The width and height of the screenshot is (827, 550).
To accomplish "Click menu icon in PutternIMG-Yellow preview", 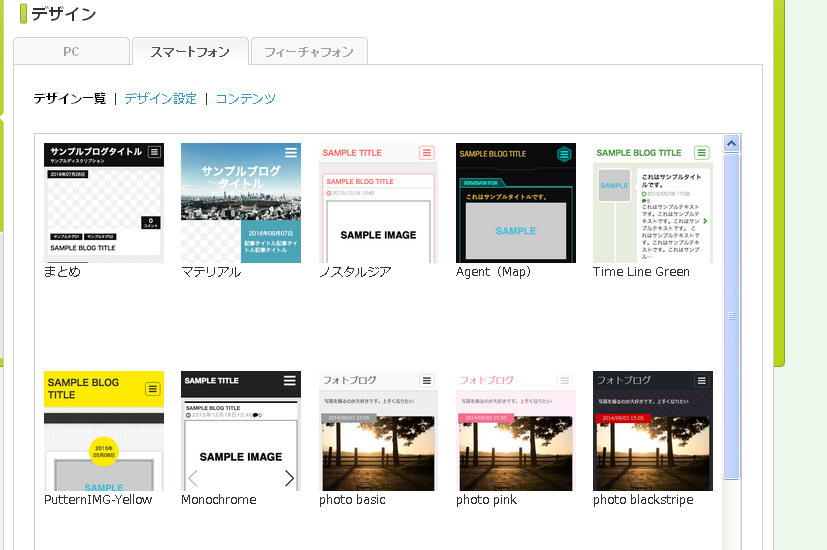I will coord(152,389).
